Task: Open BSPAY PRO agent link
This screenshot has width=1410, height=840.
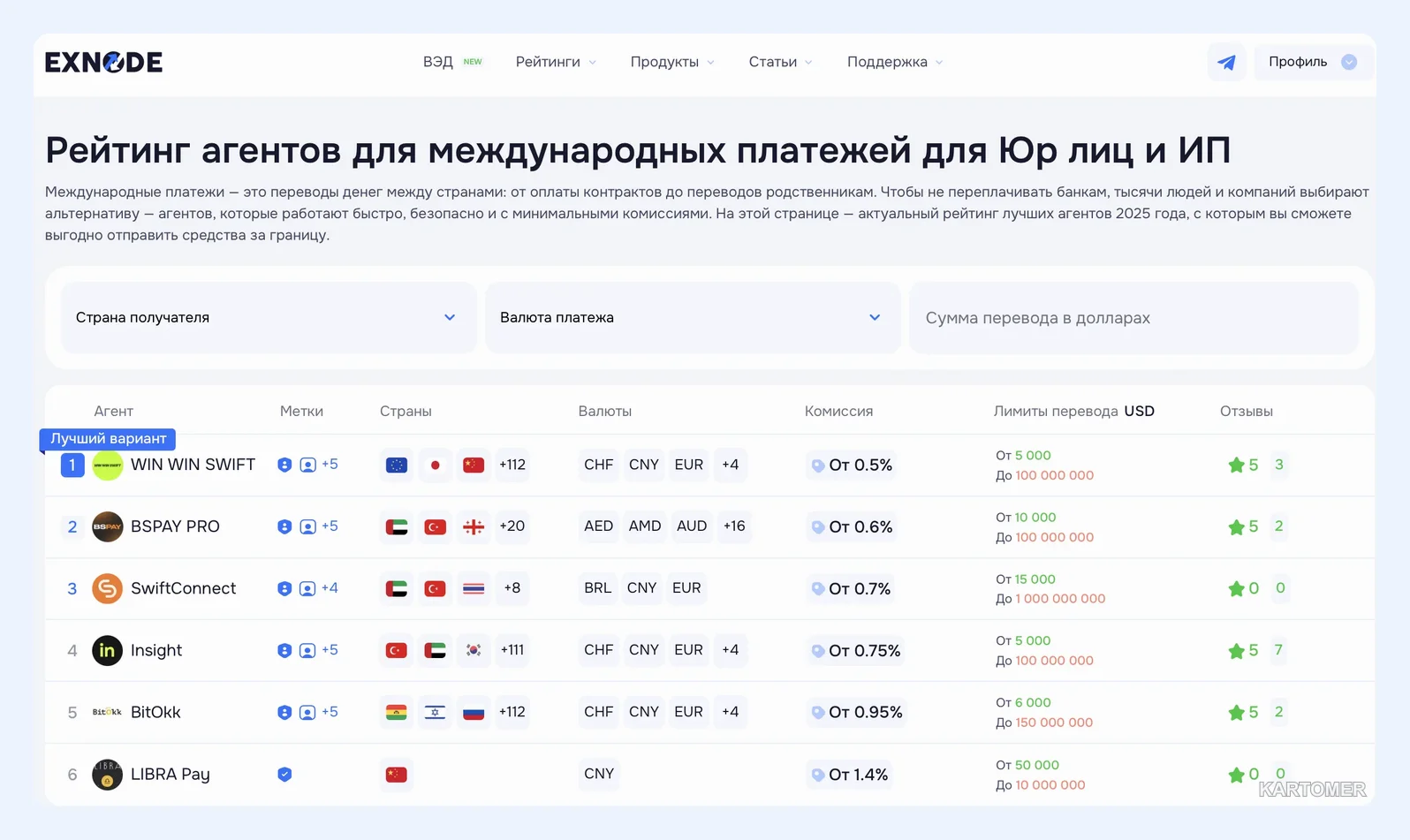Action: (175, 526)
